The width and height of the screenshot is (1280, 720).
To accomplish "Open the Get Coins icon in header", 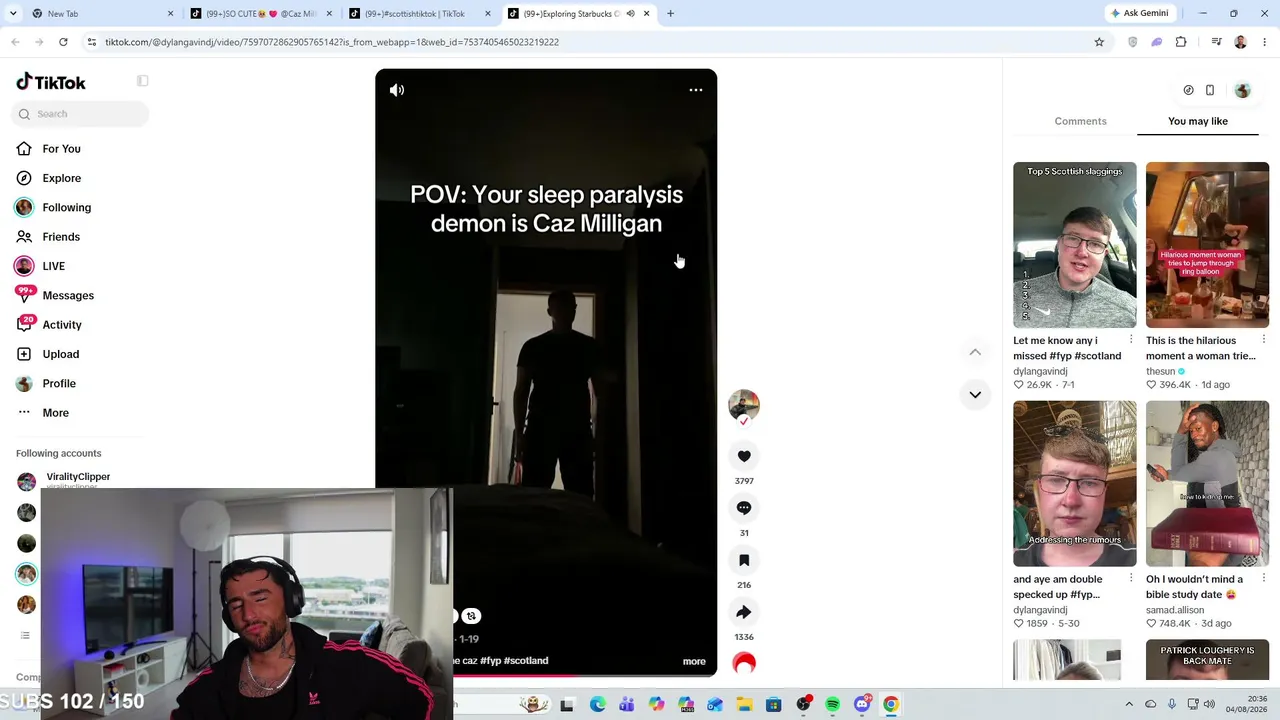I will coord(1188,90).
